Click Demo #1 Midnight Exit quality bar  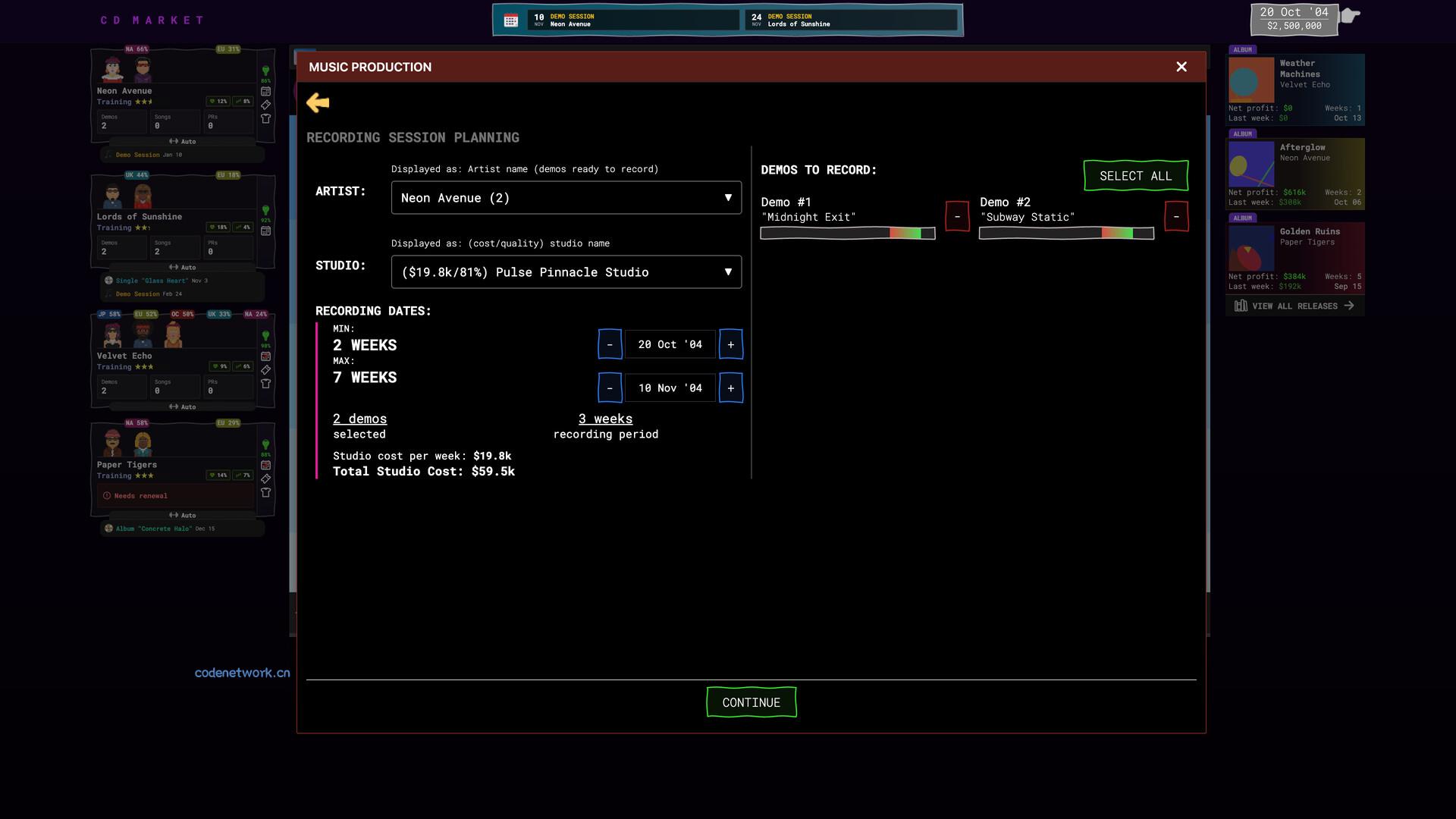848,234
